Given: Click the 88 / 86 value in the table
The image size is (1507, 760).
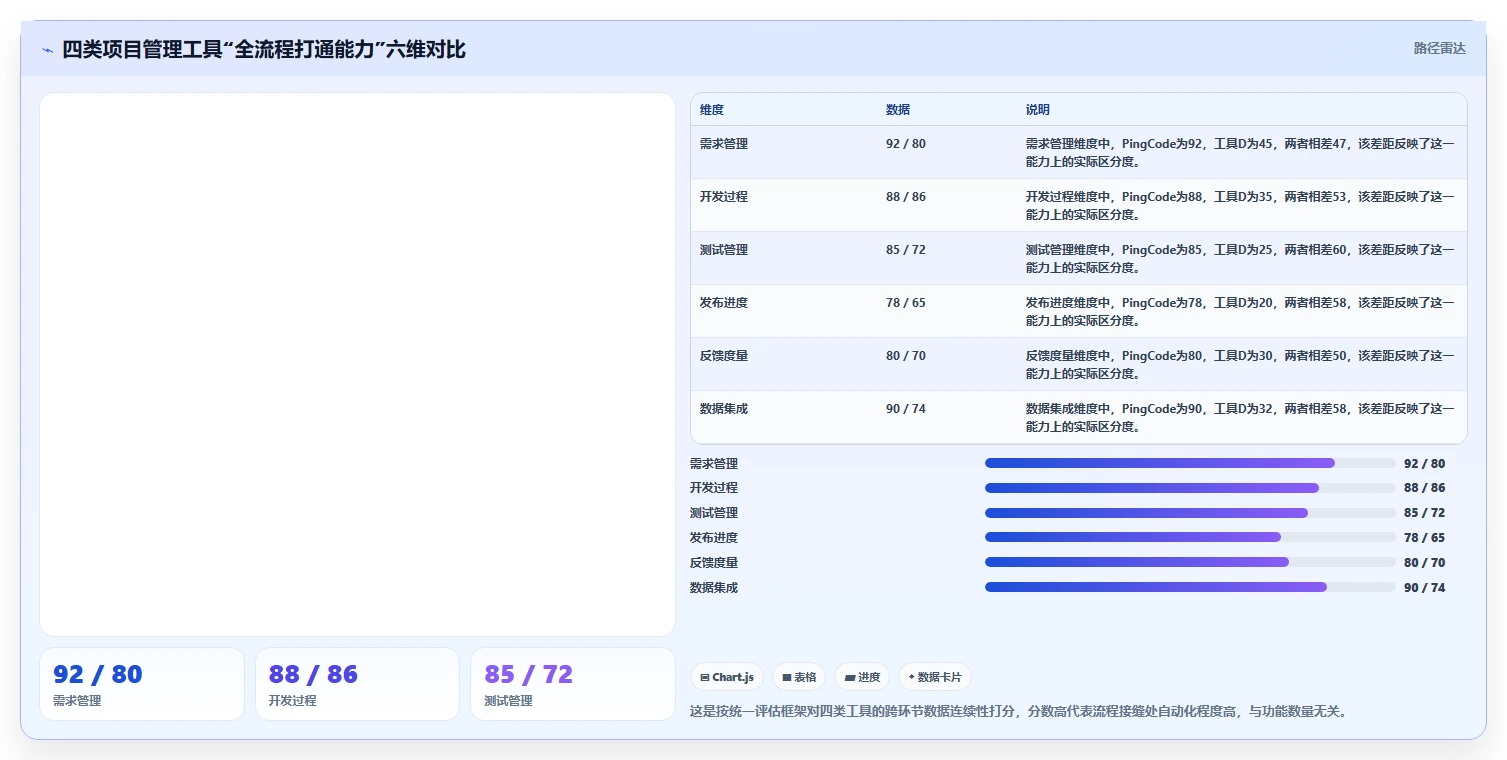Looking at the screenshot, I should [906, 197].
